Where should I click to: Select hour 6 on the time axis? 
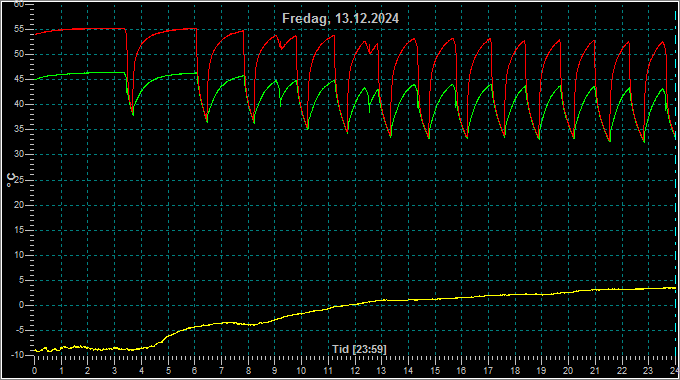click(195, 371)
